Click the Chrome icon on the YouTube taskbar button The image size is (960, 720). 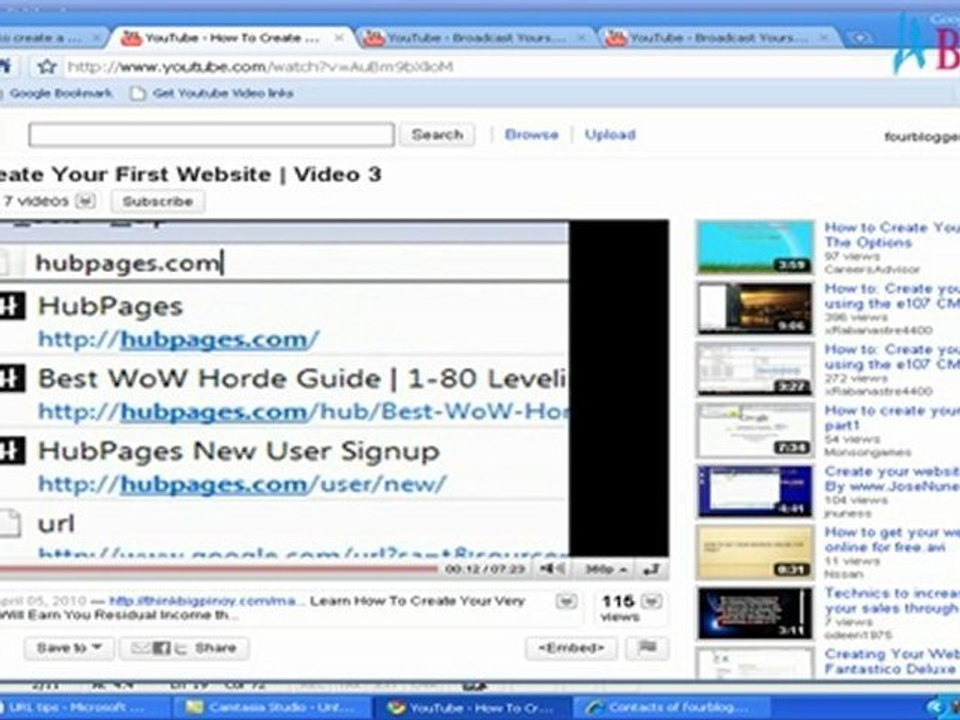[x=397, y=708]
